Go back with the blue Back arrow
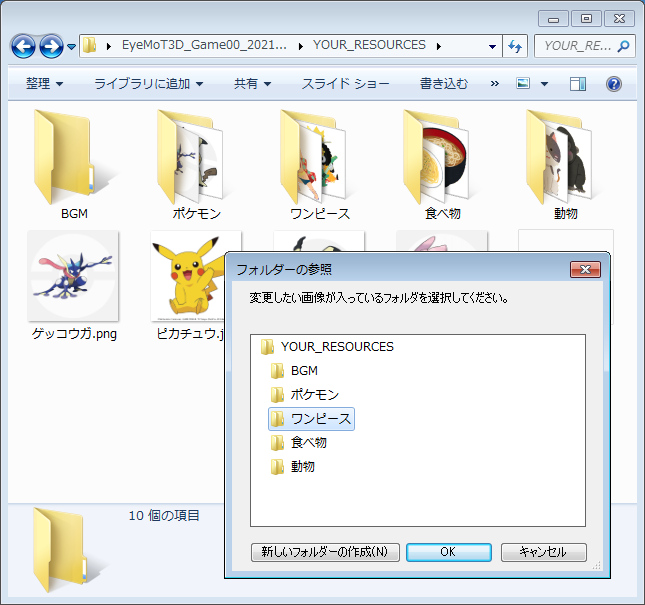 pos(23,46)
